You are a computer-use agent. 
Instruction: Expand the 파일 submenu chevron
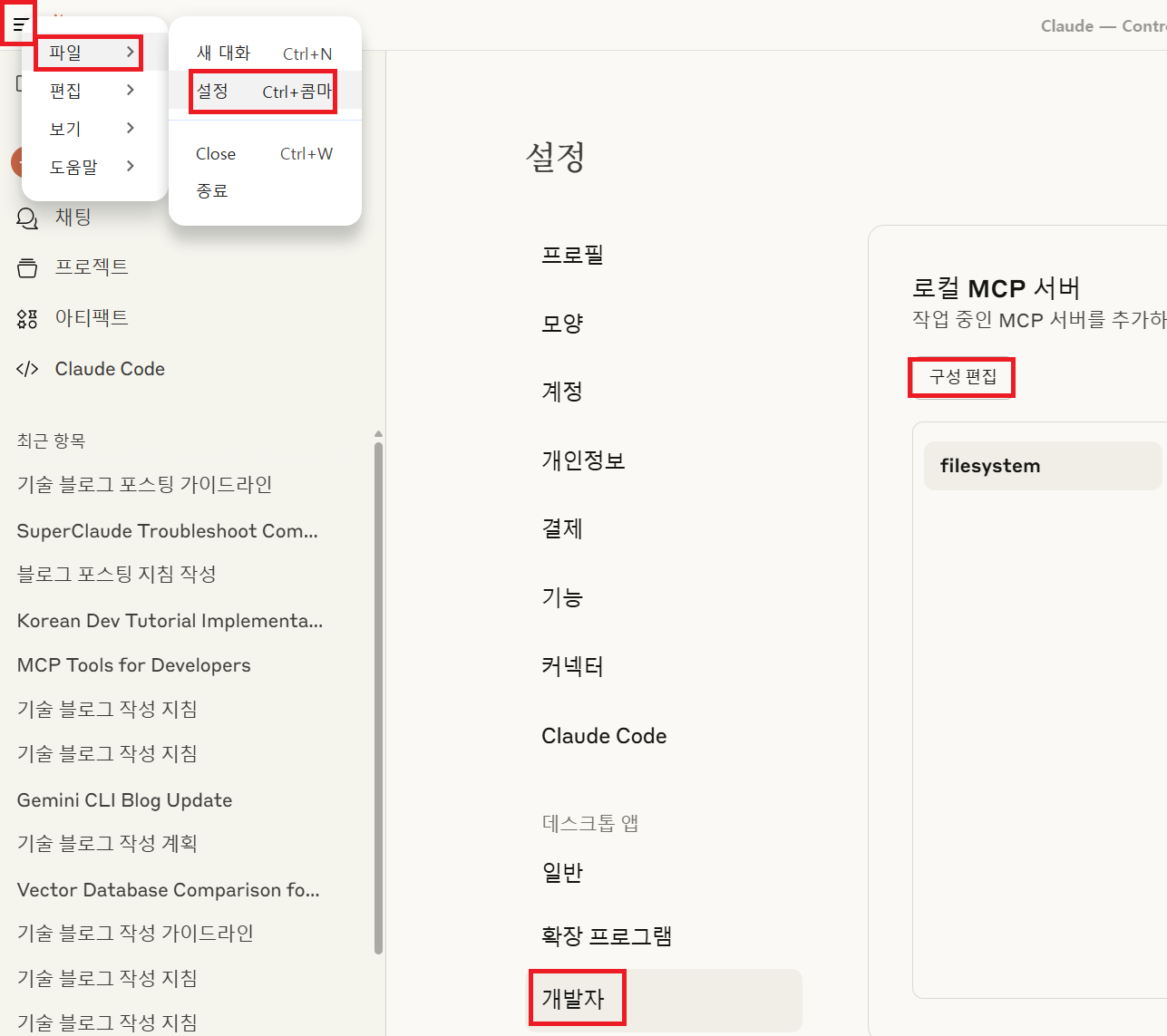131,52
